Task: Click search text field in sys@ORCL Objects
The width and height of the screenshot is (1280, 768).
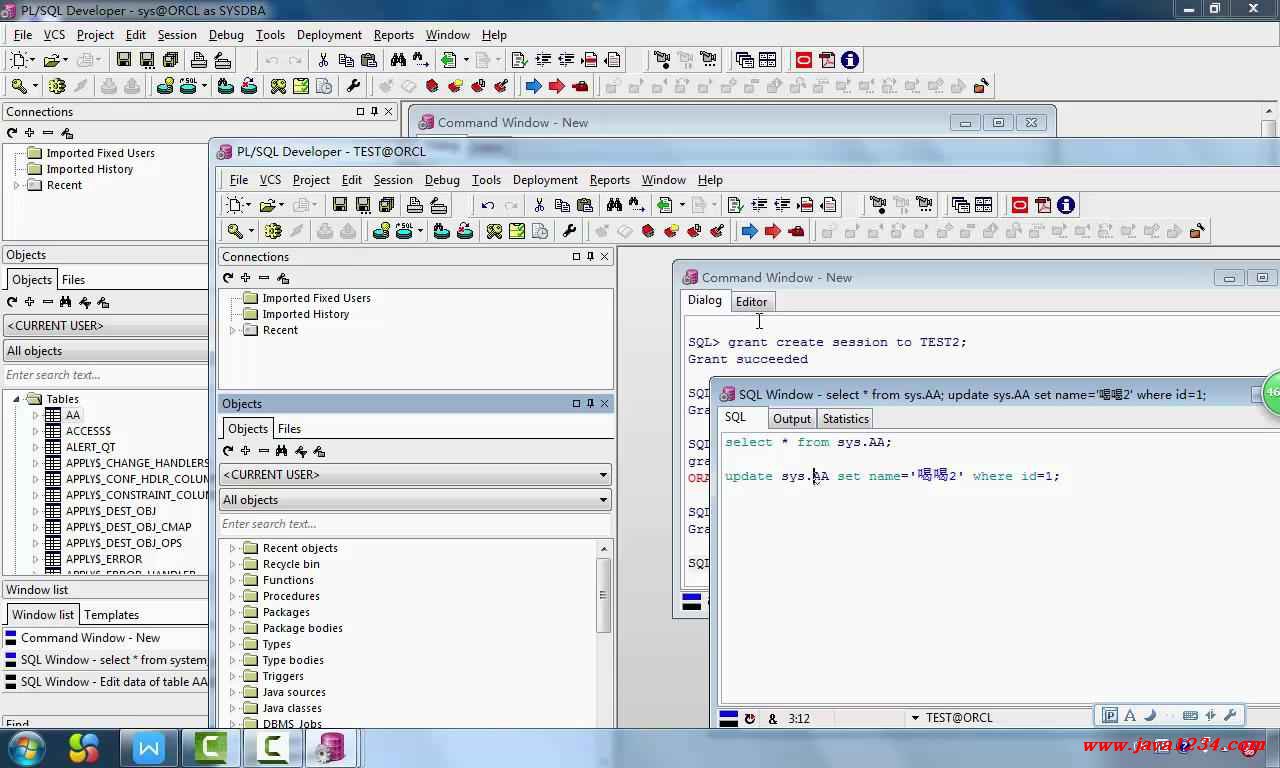Action: 106,375
